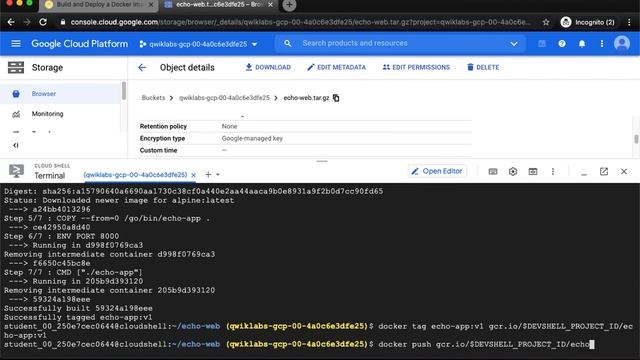
Task: Click Edit Metadata
Action: pyautogui.click(x=336, y=67)
